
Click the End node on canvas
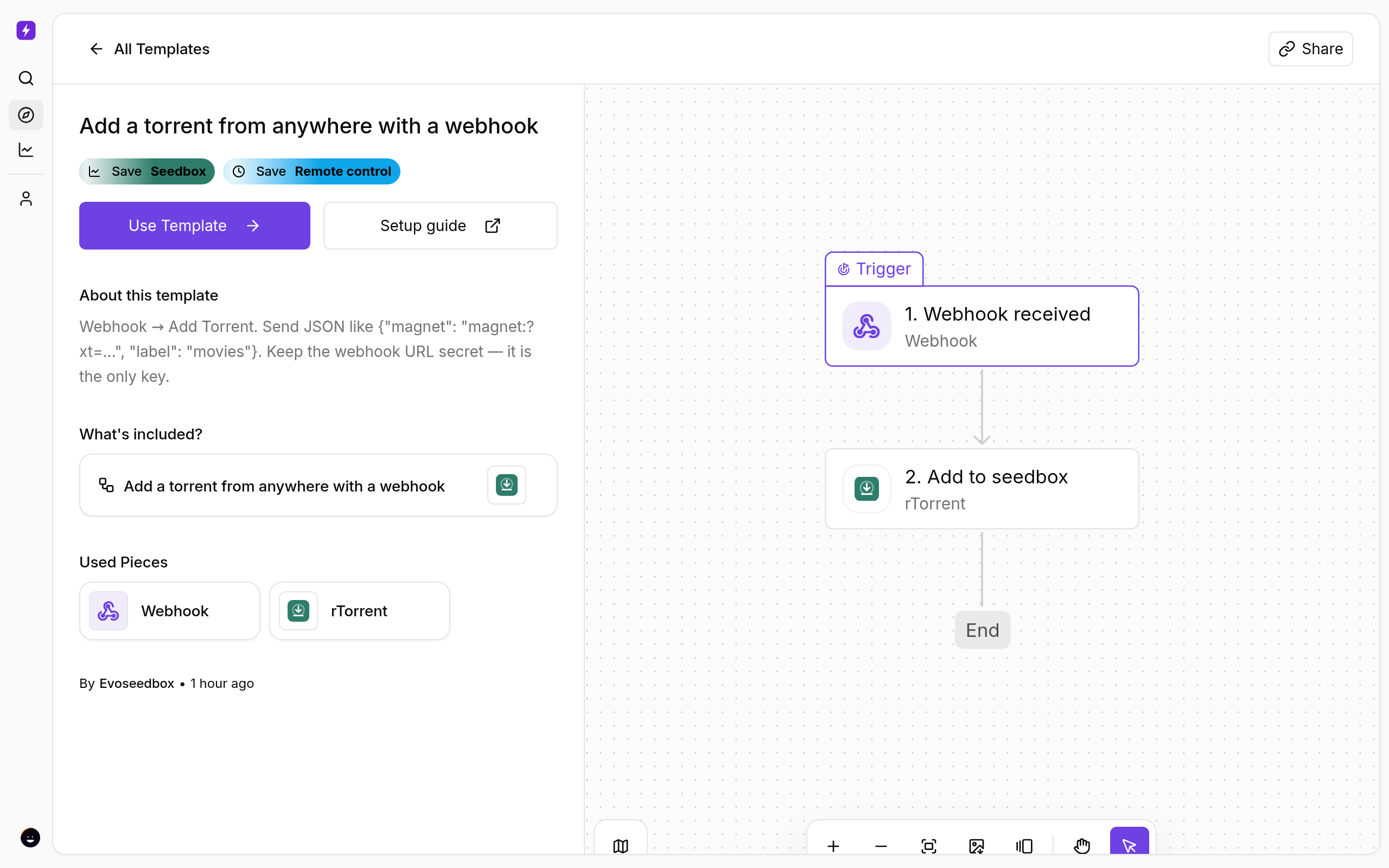click(x=982, y=630)
